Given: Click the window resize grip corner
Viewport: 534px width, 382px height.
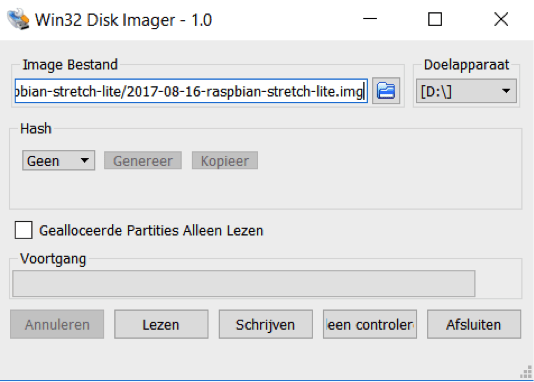Looking at the screenshot, I should [526, 372].
